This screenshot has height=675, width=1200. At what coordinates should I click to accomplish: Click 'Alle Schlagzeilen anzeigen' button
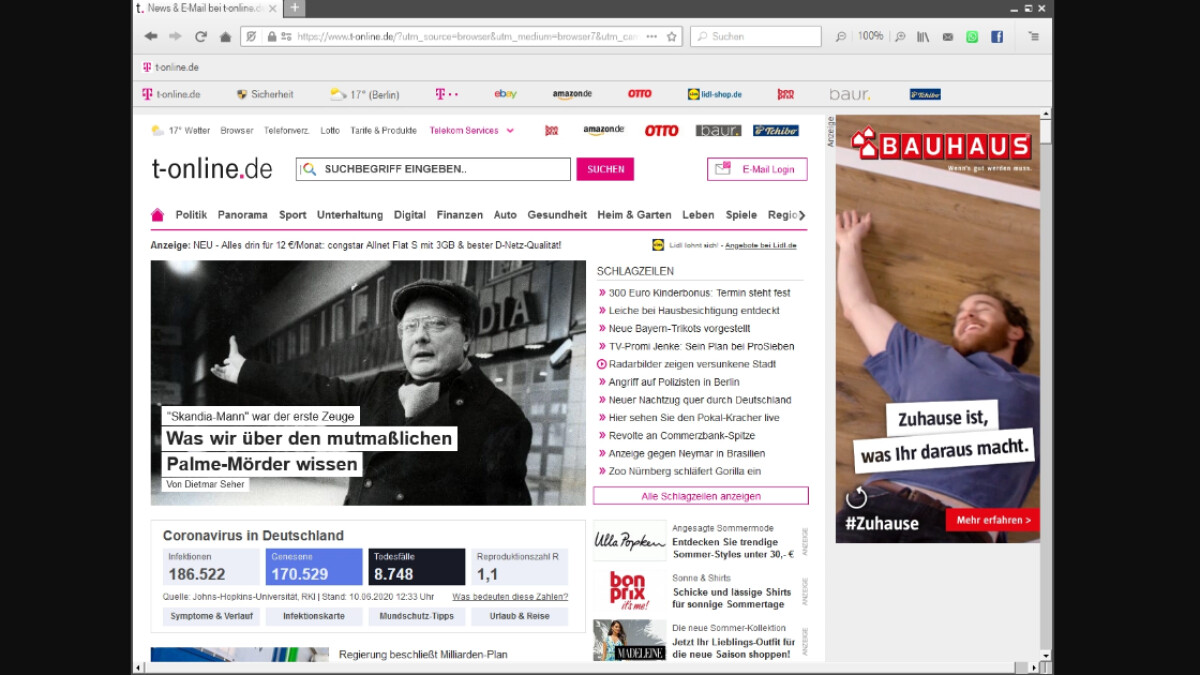pos(701,496)
